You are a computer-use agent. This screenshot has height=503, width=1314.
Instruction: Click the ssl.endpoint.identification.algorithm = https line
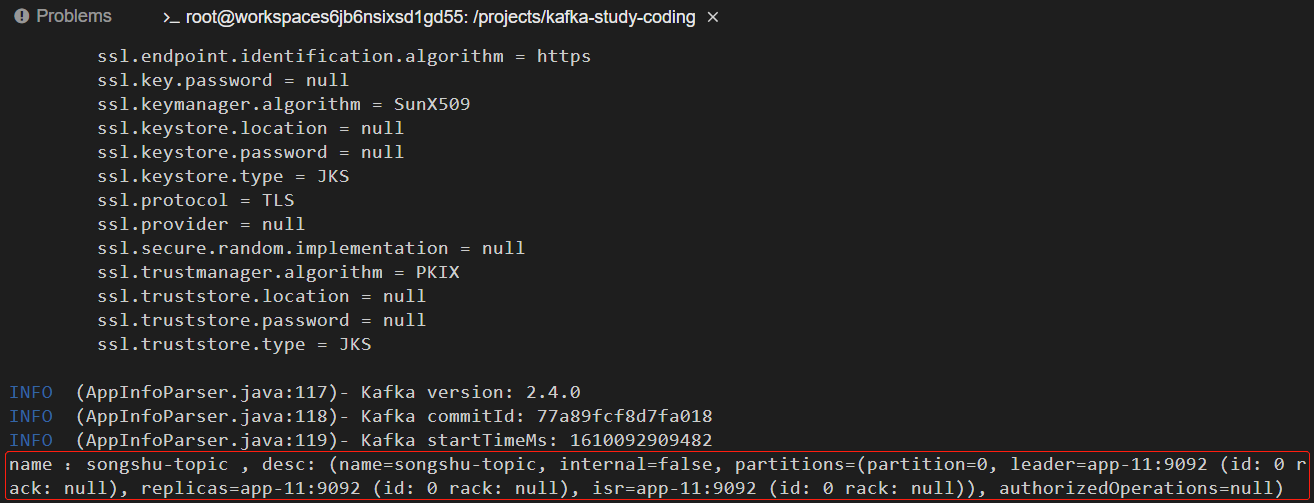[x=344, y=56]
